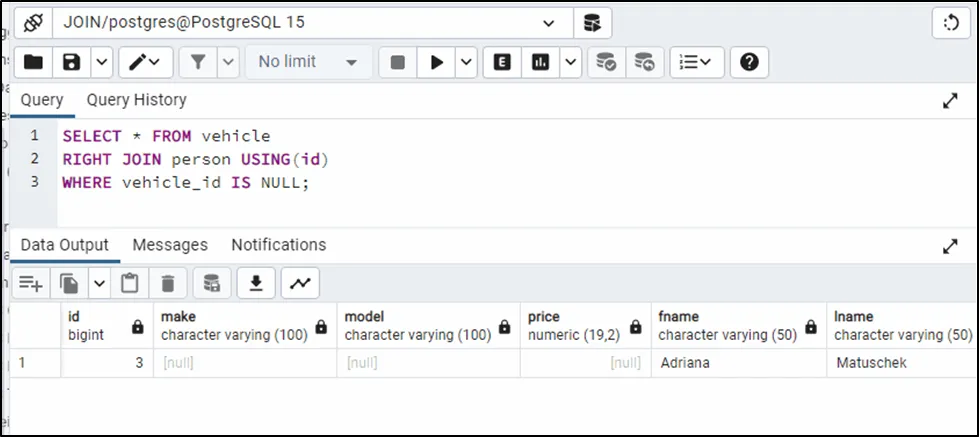This screenshot has height=437, width=979.
Task: Run the query with Execute button
Action: point(436,62)
